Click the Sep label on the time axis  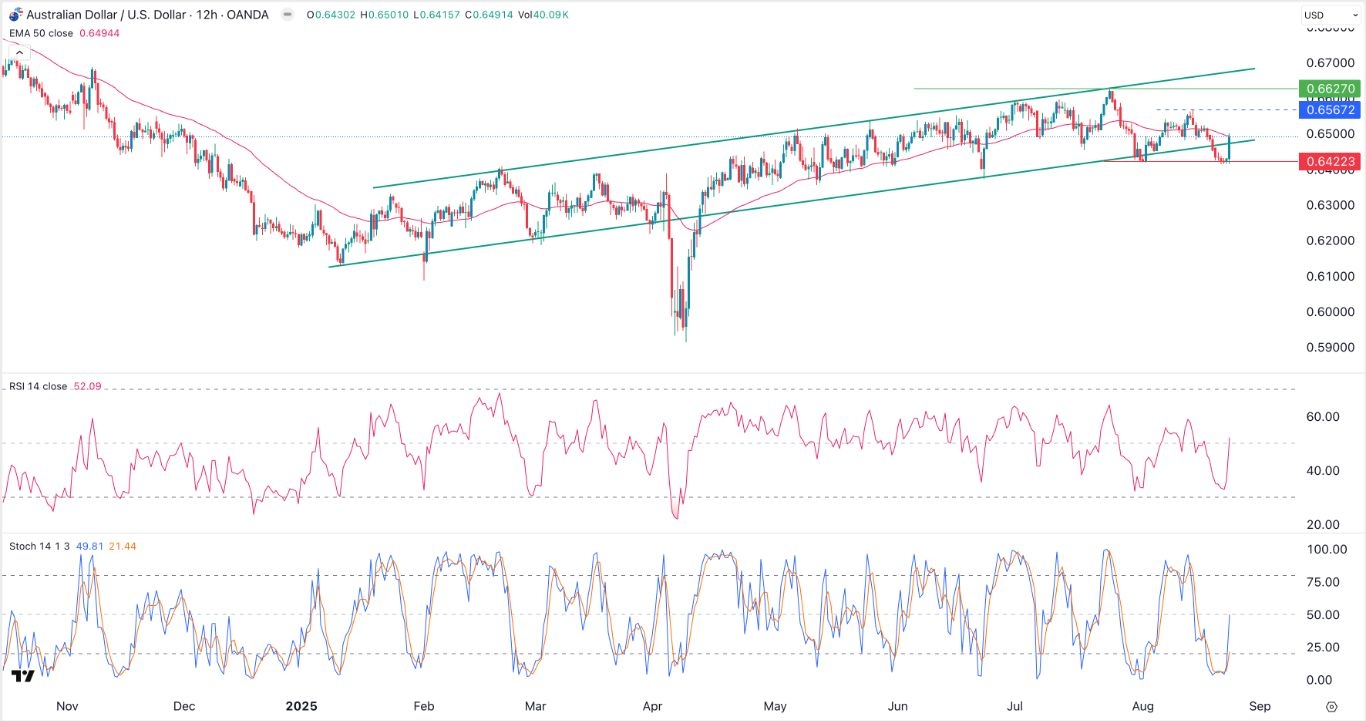1259,706
